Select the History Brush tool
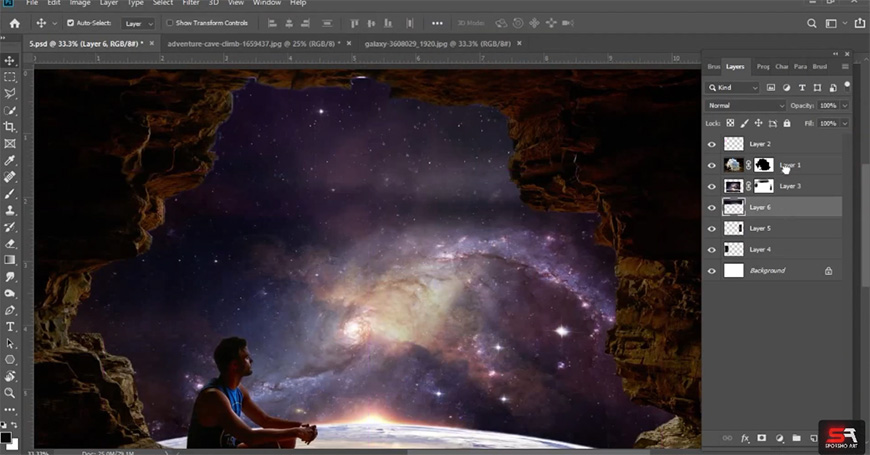870x455 pixels. [x=9, y=226]
